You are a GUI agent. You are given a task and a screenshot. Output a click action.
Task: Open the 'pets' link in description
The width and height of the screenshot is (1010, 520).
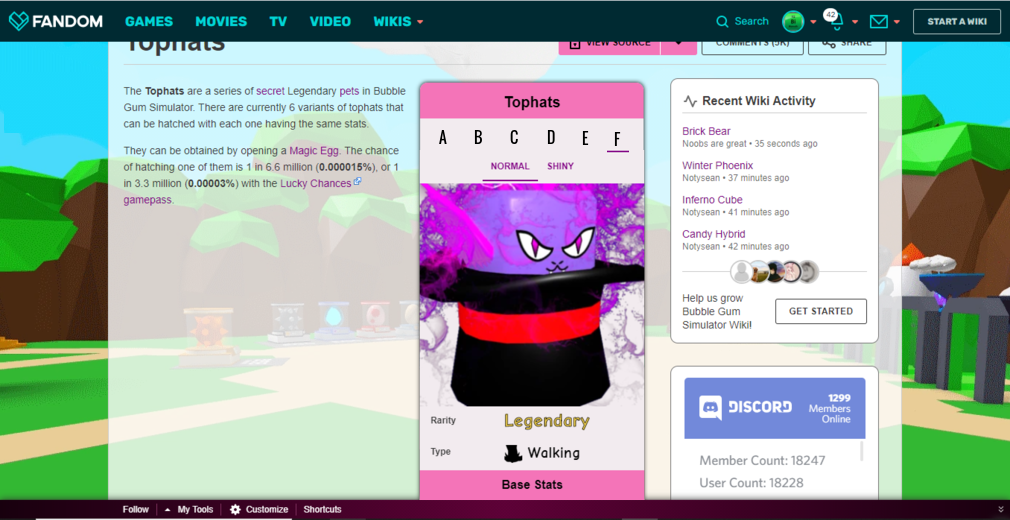(348, 91)
